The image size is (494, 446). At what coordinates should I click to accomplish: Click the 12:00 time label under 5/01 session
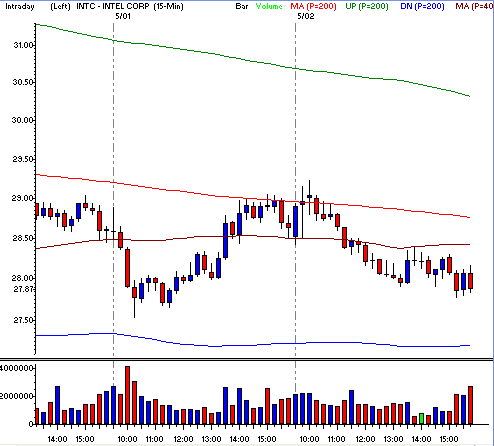click(183, 439)
